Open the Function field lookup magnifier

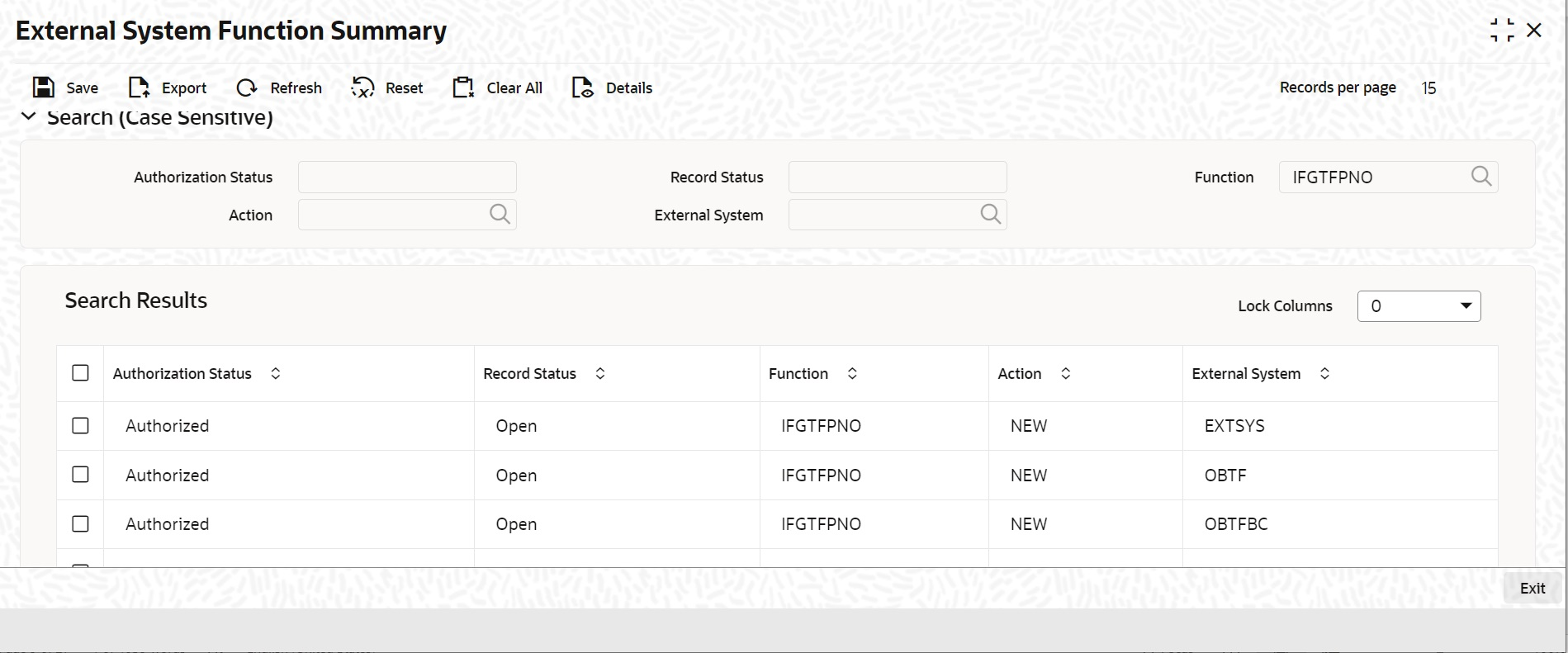pos(1481,177)
